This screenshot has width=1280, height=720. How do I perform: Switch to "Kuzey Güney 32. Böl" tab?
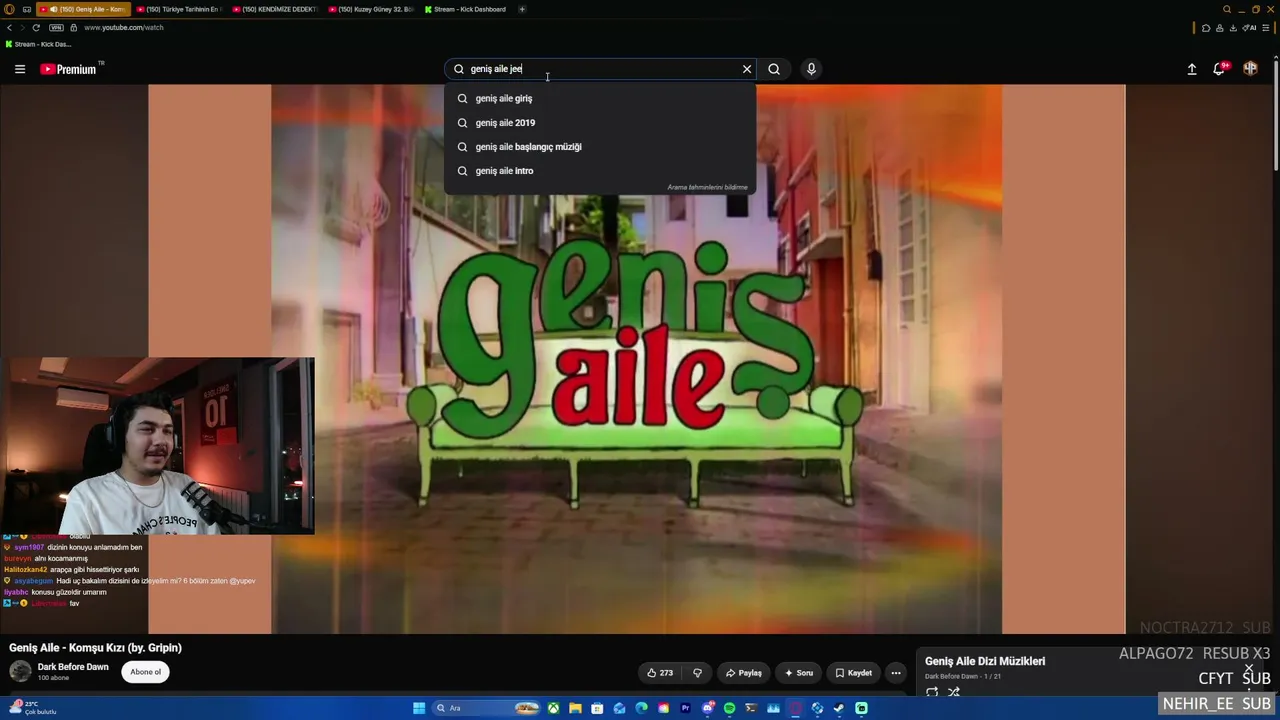[370, 9]
